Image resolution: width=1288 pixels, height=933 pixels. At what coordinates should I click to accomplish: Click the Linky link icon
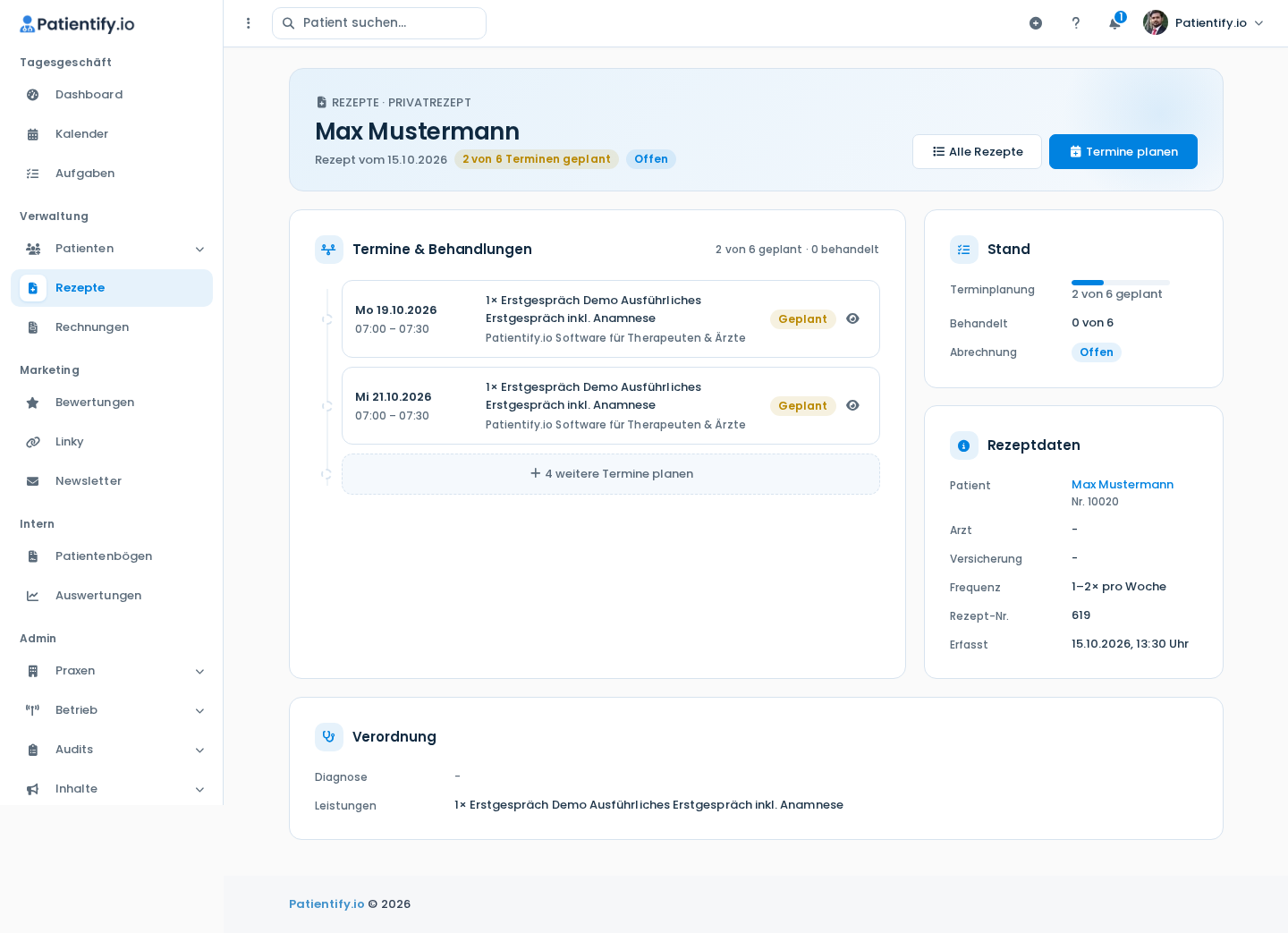point(33,442)
